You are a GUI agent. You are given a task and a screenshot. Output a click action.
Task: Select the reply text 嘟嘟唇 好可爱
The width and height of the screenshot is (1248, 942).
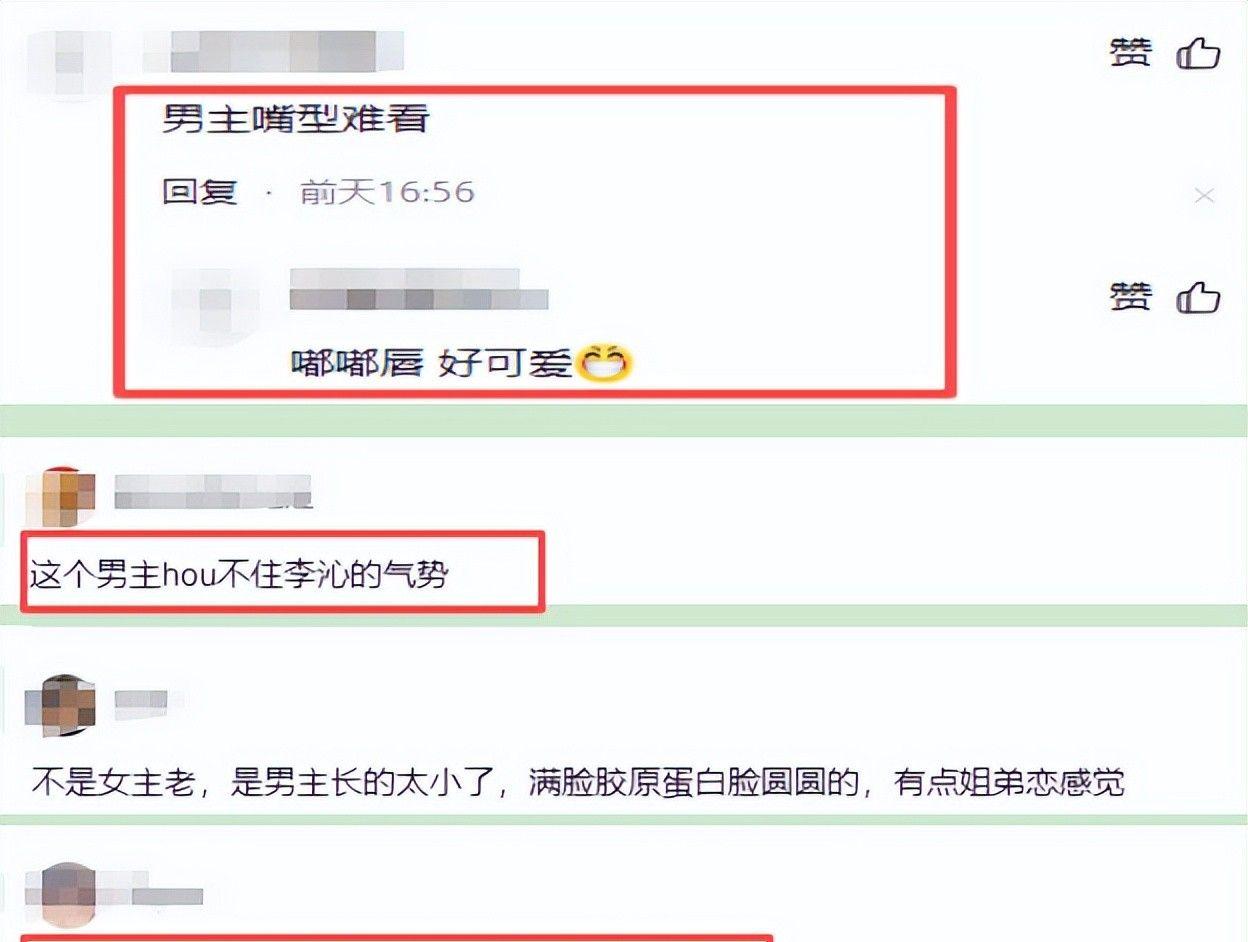432,365
